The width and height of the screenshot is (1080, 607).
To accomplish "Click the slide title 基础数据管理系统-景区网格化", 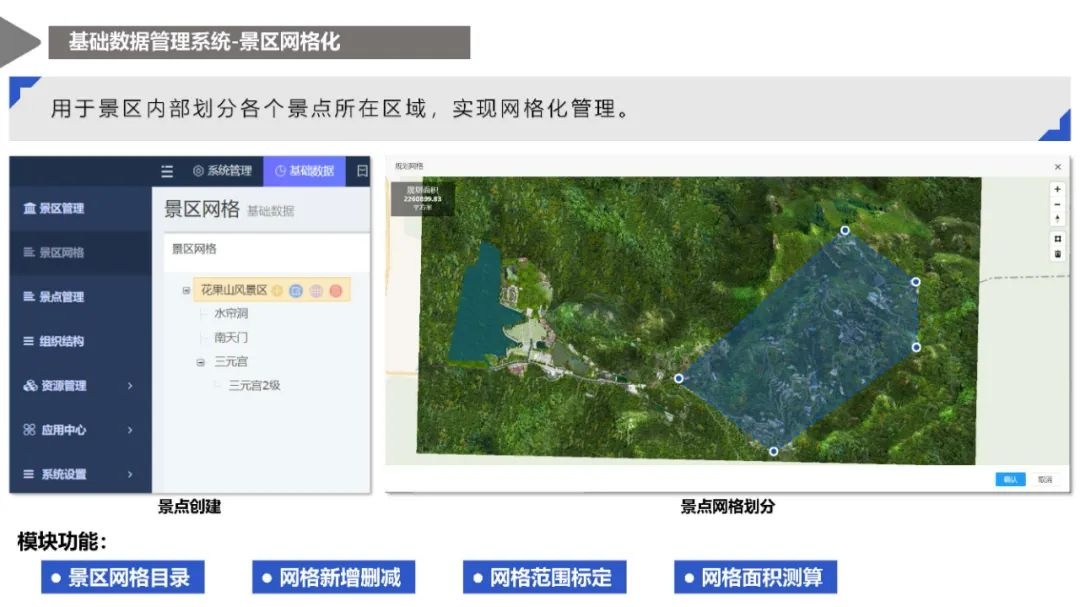I will click(x=204, y=42).
